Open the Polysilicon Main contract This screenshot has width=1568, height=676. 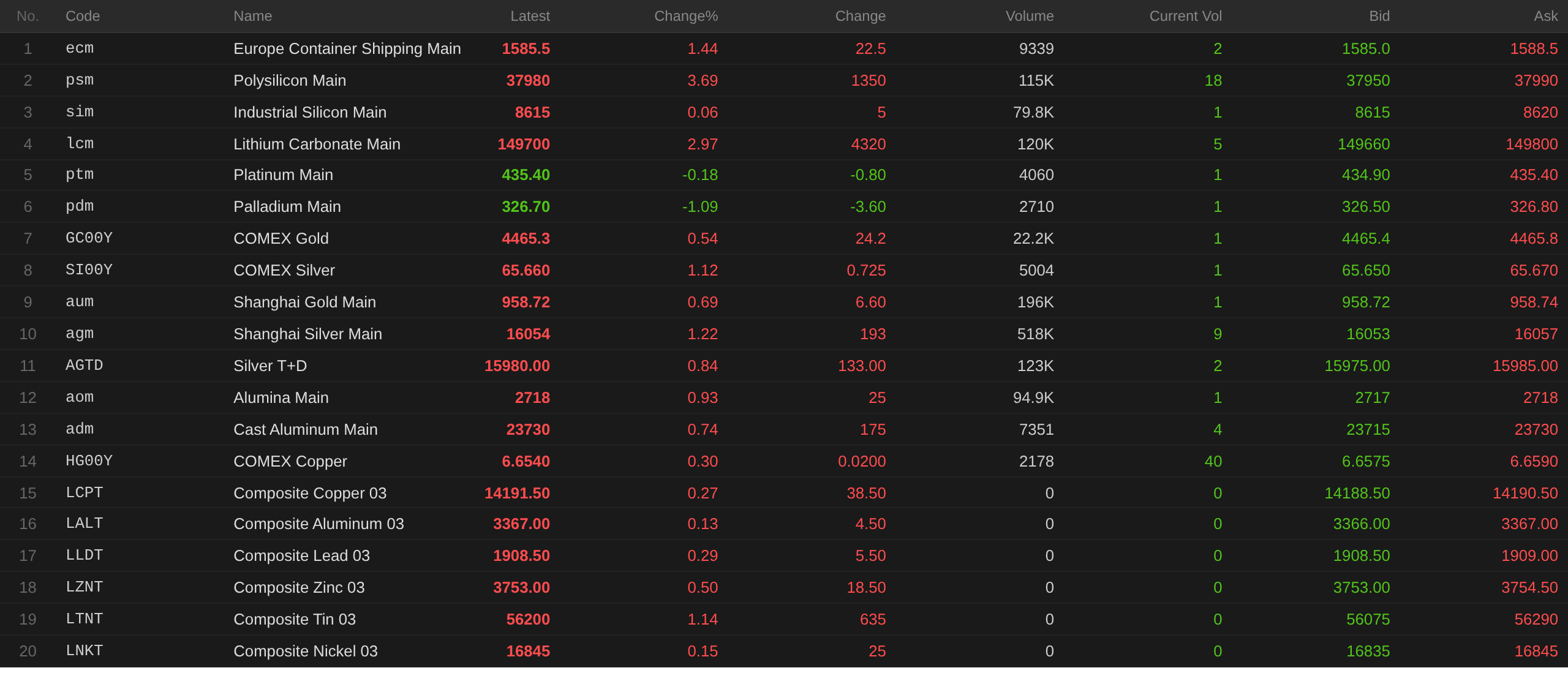pos(784,80)
